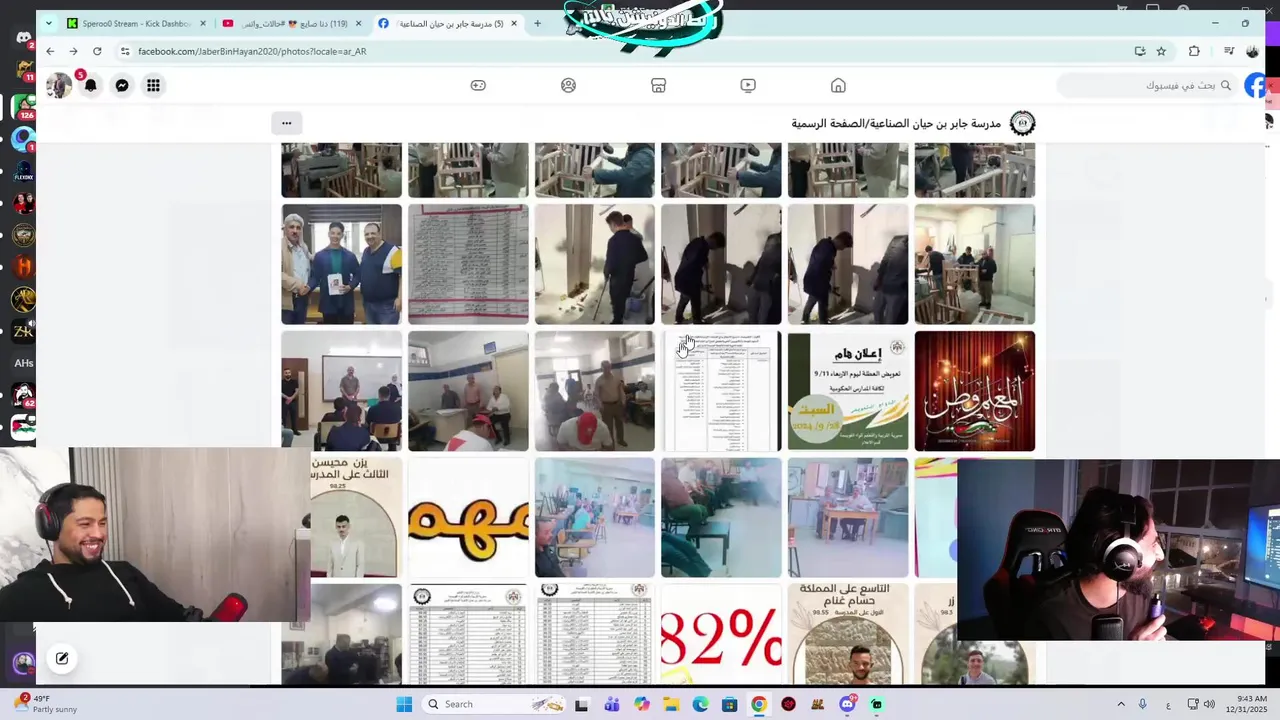Open the Facebook Gaming tab icon
The image size is (1280, 720).
click(x=478, y=86)
